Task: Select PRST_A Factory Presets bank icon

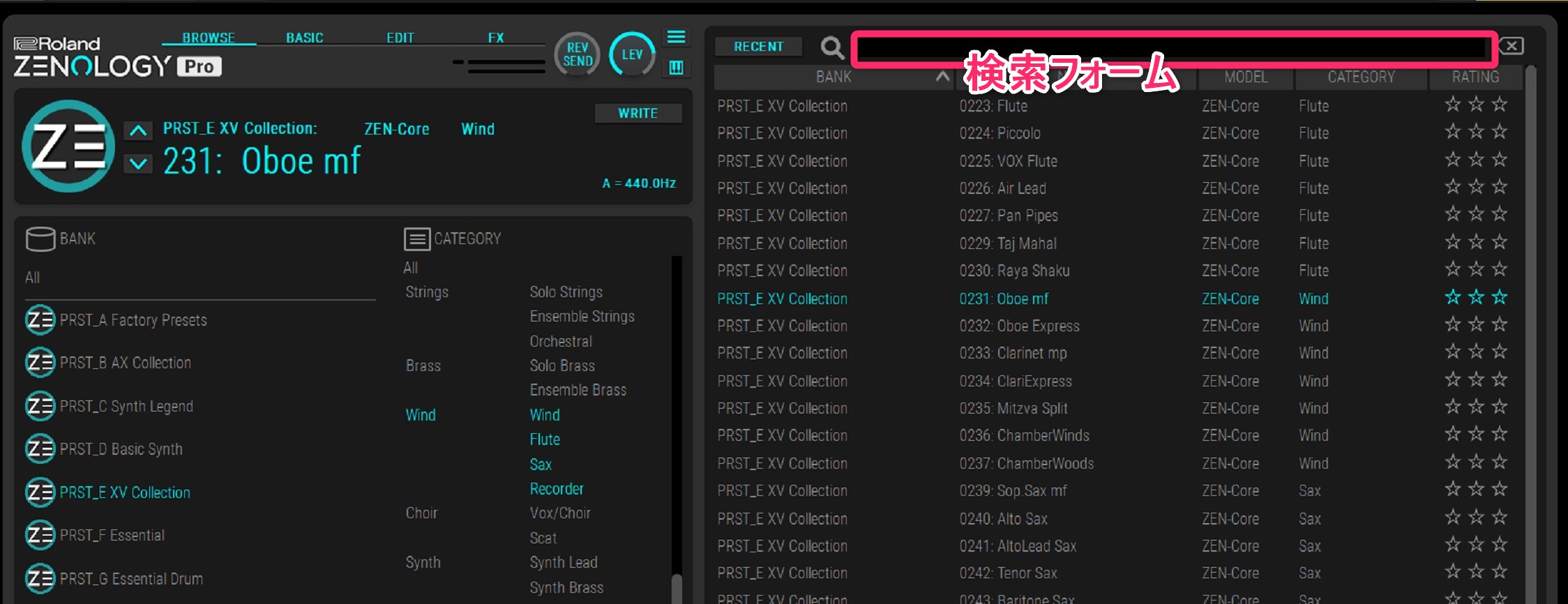Action: [x=40, y=320]
